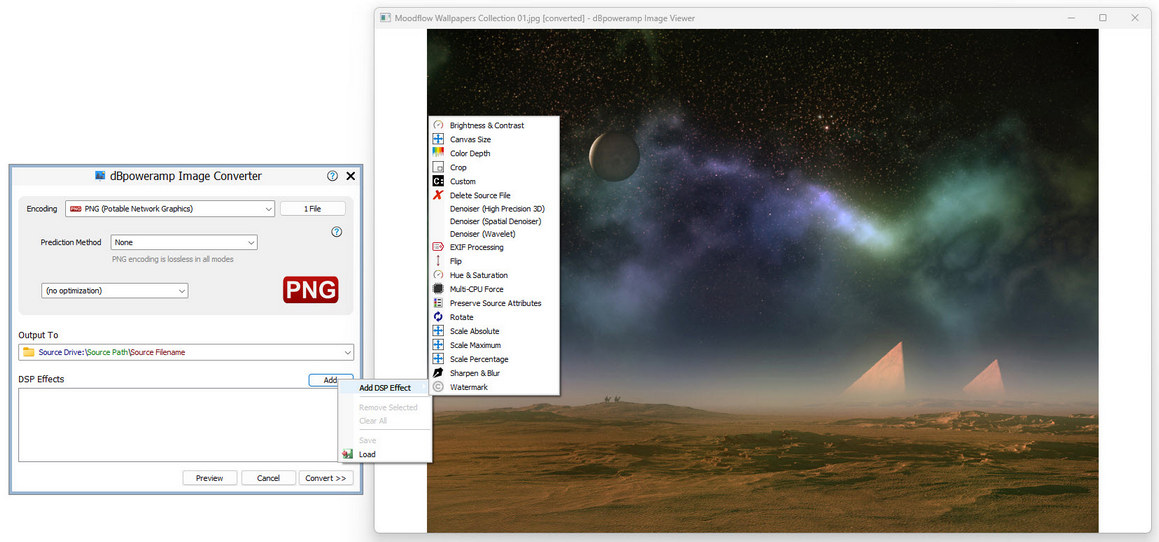Click the help icon in converter title bar
Viewport: 1159px width, 542px height.
[333, 176]
